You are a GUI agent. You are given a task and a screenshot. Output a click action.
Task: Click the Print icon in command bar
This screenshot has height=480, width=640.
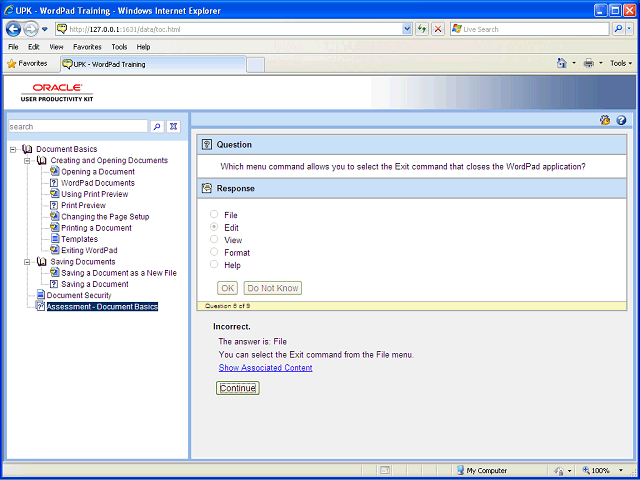click(x=589, y=63)
